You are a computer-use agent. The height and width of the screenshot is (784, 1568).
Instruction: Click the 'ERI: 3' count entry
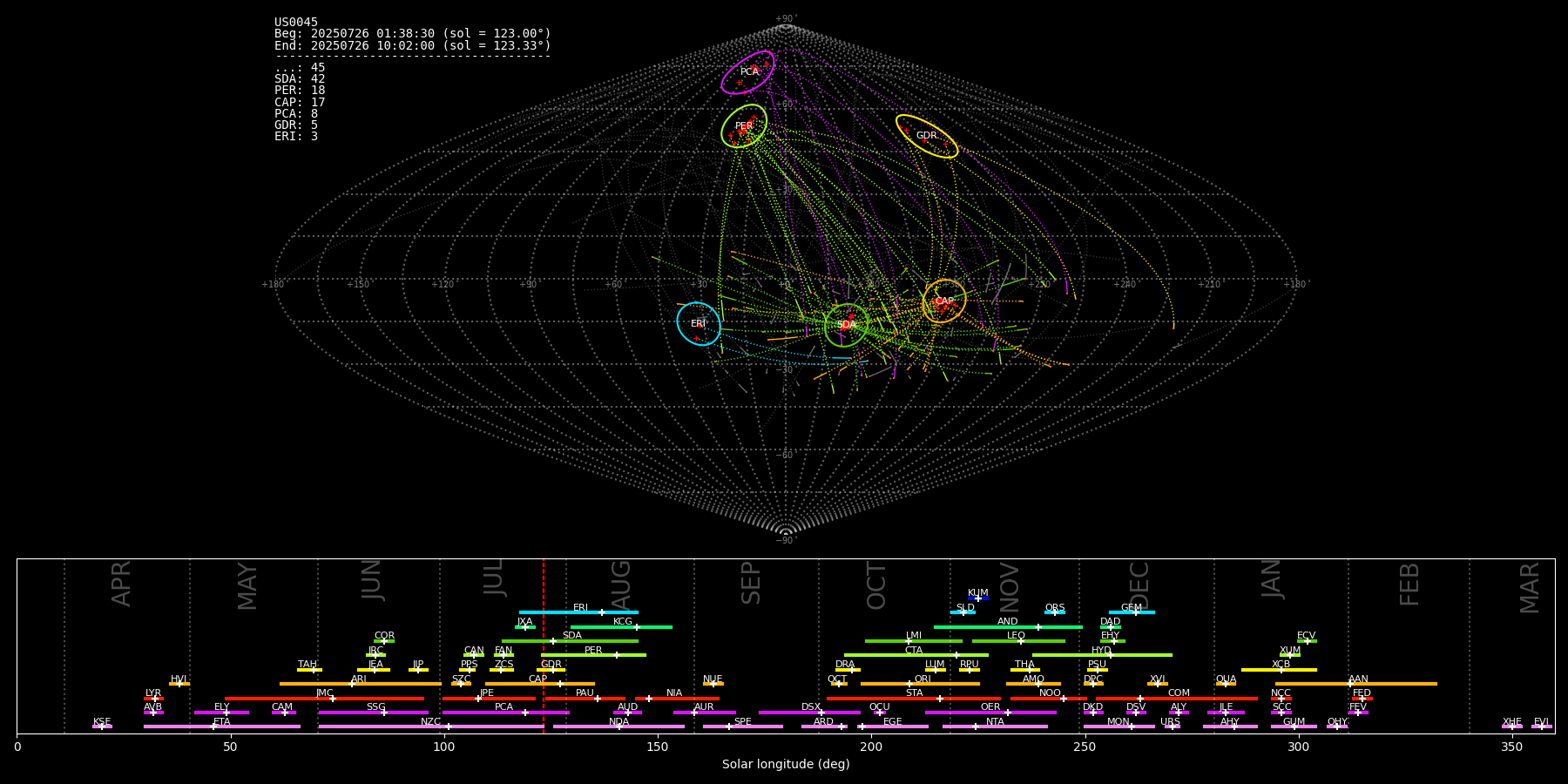coord(296,137)
